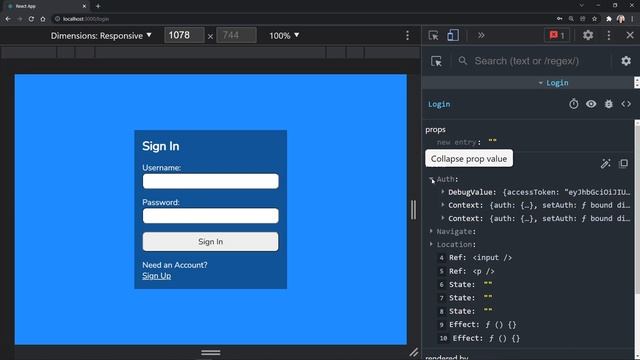This screenshot has width=640, height=360.
Task: Click the browser home icon
Action: click(x=43, y=19)
